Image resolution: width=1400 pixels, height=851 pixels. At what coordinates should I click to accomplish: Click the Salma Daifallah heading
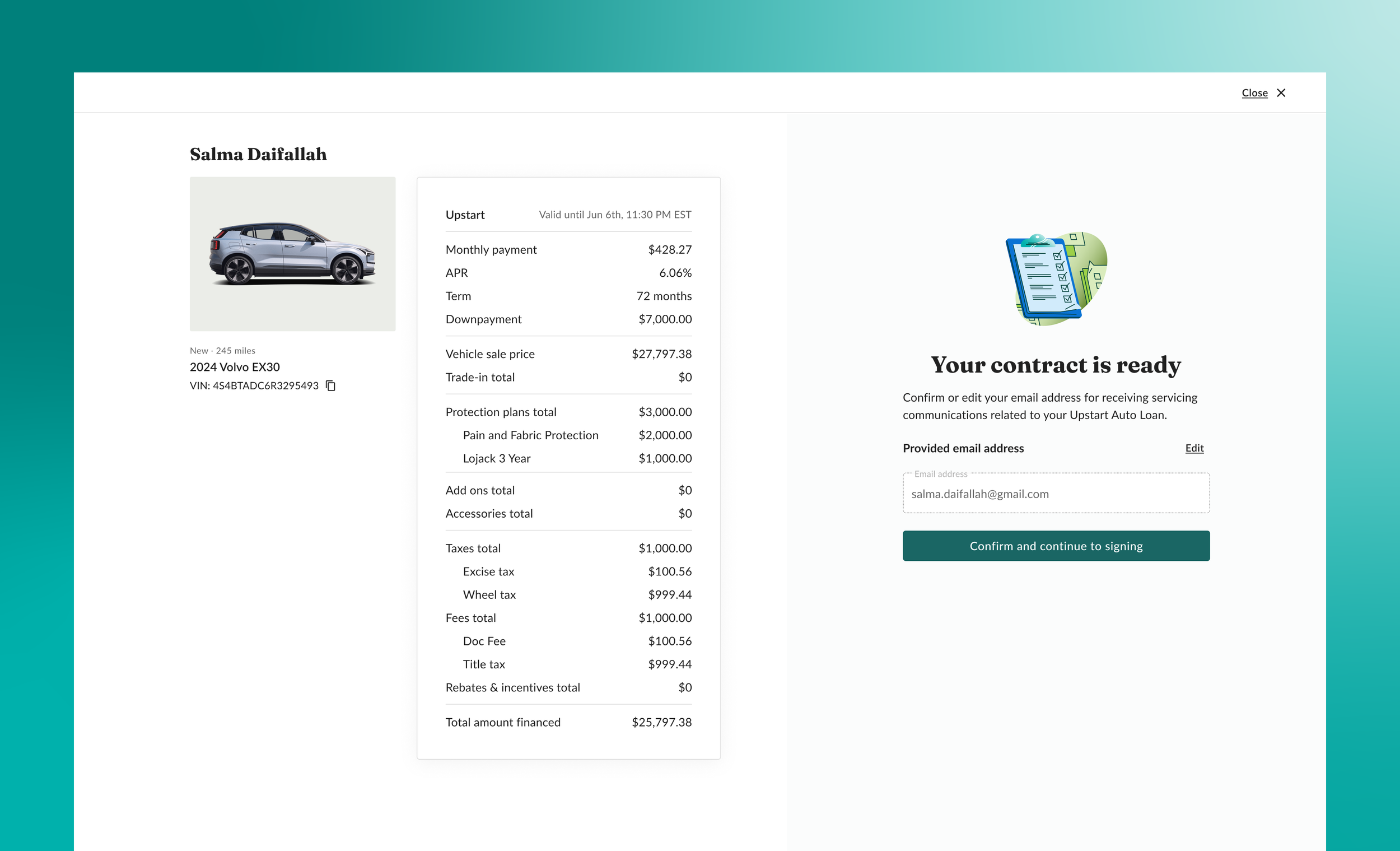click(x=258, y=154)
